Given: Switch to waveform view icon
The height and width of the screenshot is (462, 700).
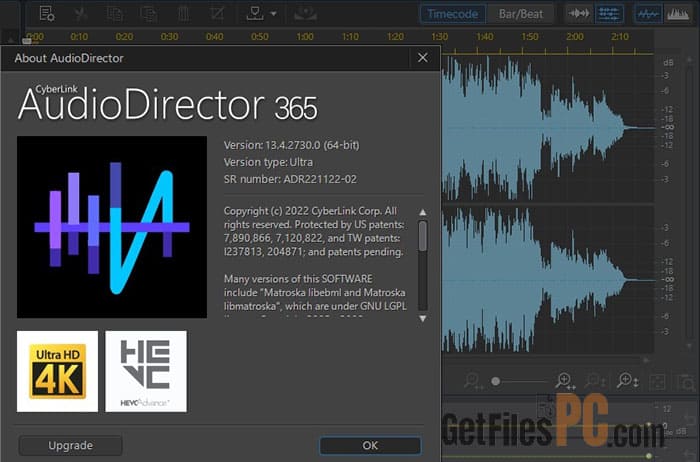Looking at the screenshot, I should coord(647,14).
